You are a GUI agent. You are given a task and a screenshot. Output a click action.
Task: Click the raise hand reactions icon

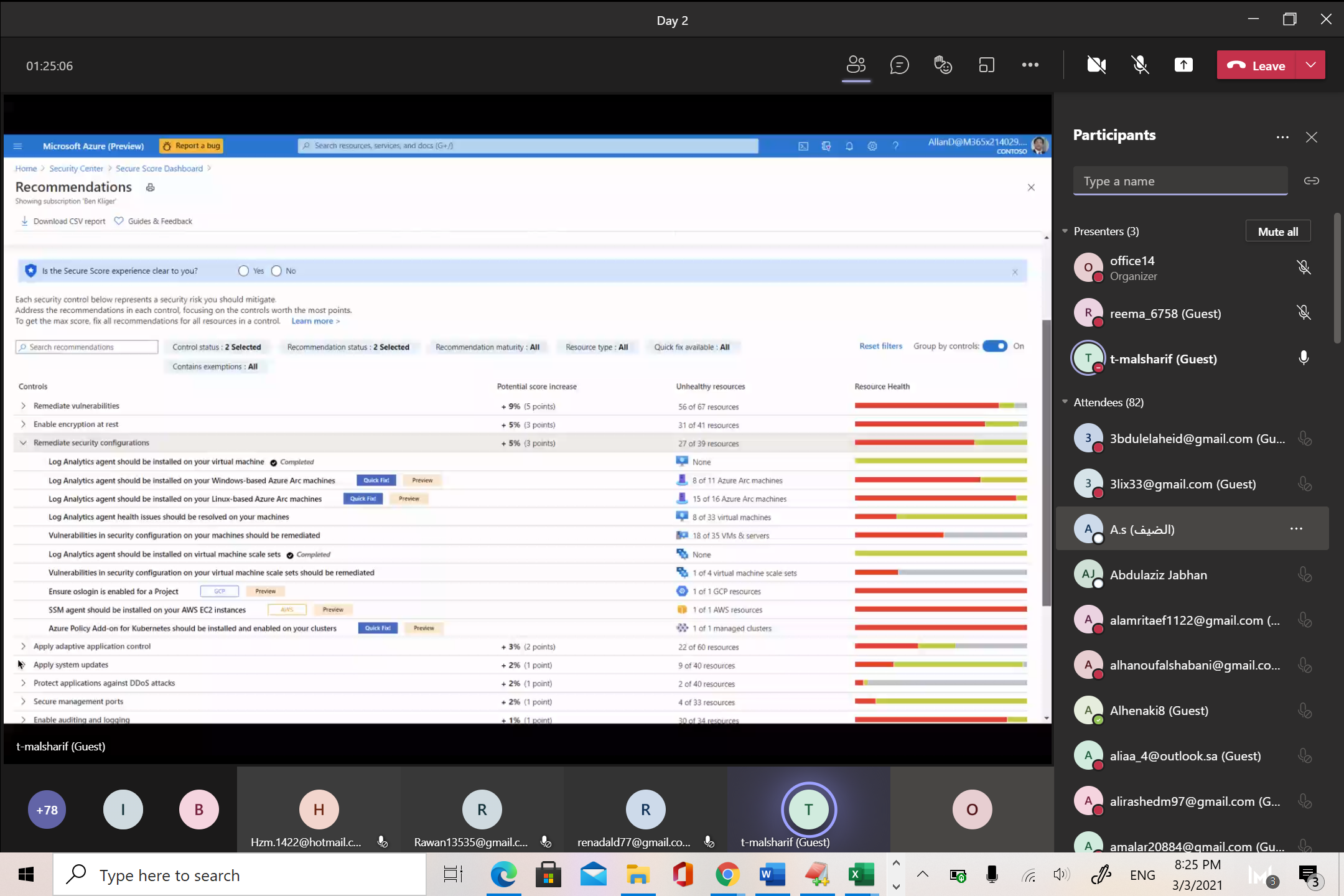pos(943,65)
